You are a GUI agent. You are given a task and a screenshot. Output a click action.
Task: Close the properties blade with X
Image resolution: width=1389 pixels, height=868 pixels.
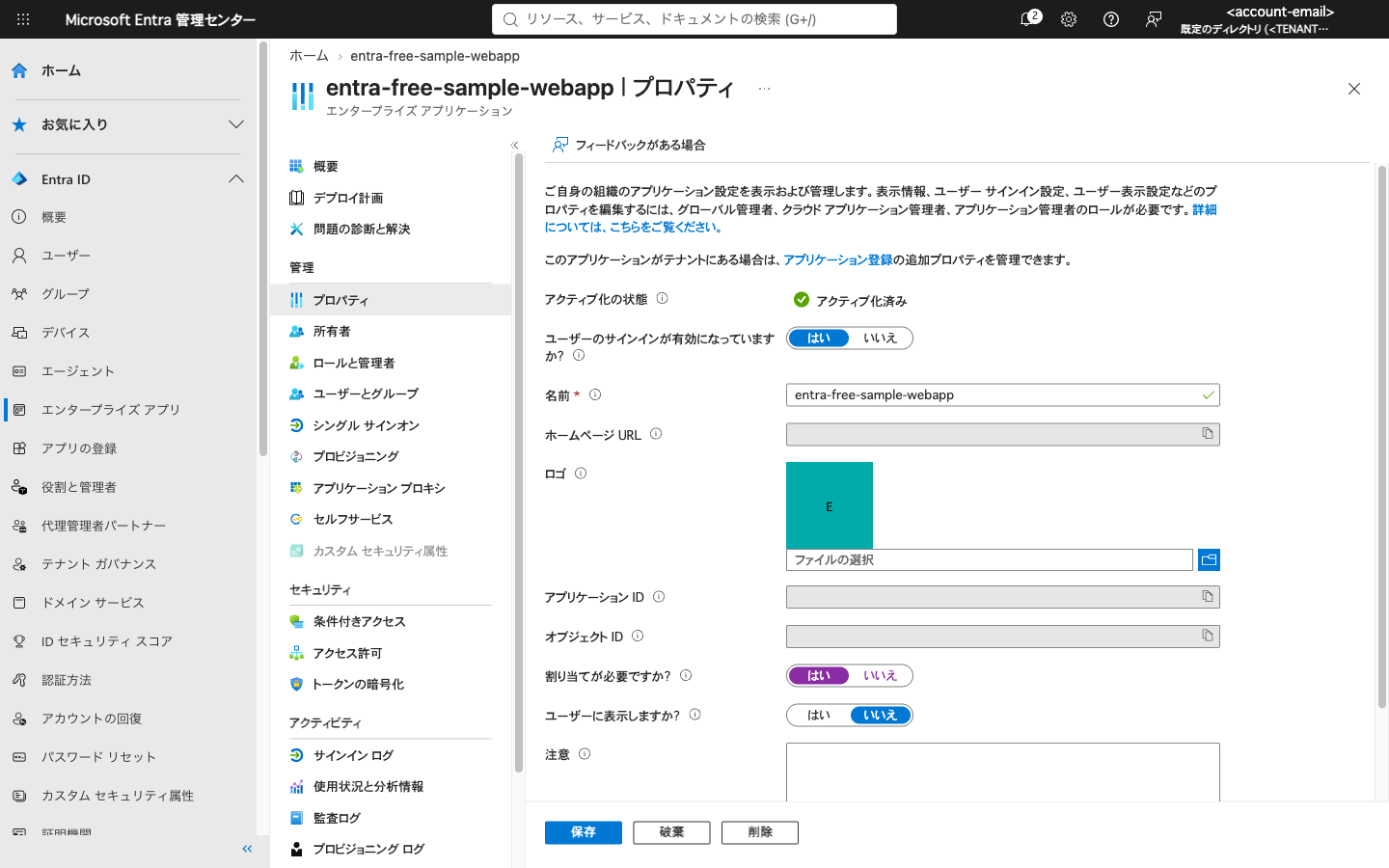point(1354,89)
